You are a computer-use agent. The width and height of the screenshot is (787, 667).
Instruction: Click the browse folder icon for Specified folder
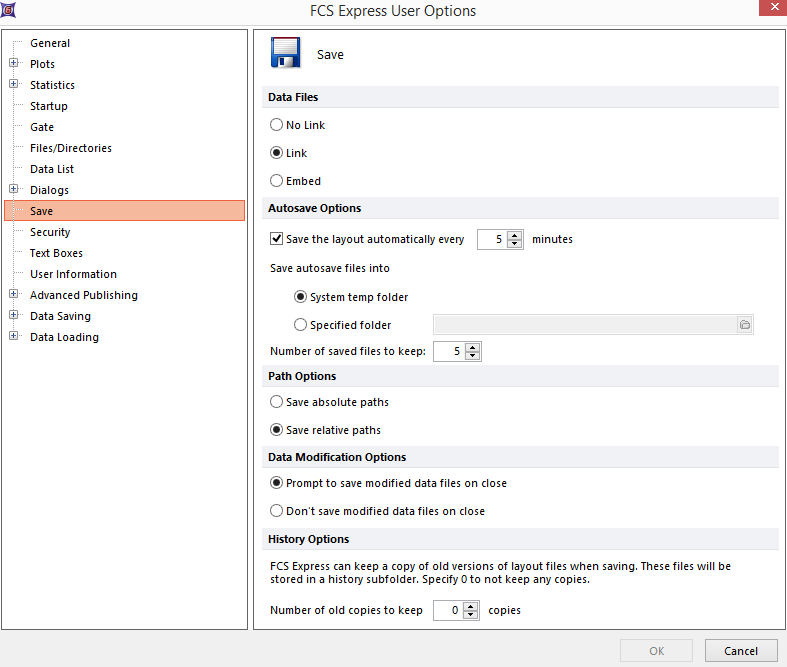(x=744, y=325)
